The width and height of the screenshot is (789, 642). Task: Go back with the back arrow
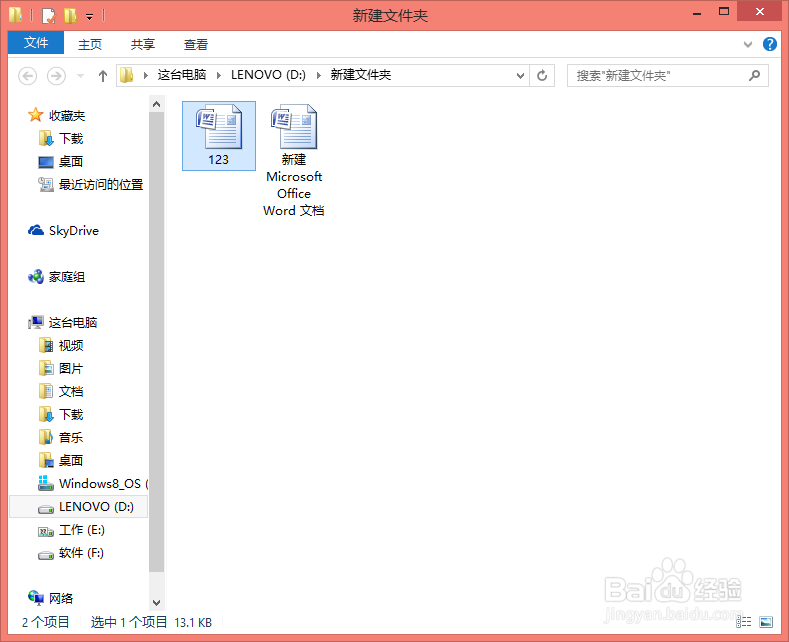[27, 76]
